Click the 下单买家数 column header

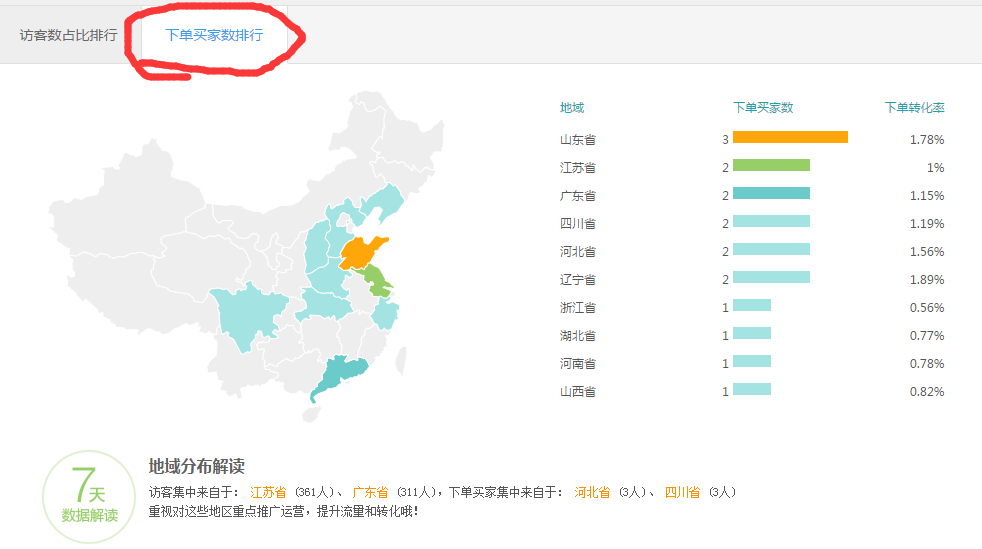[763, 108]
